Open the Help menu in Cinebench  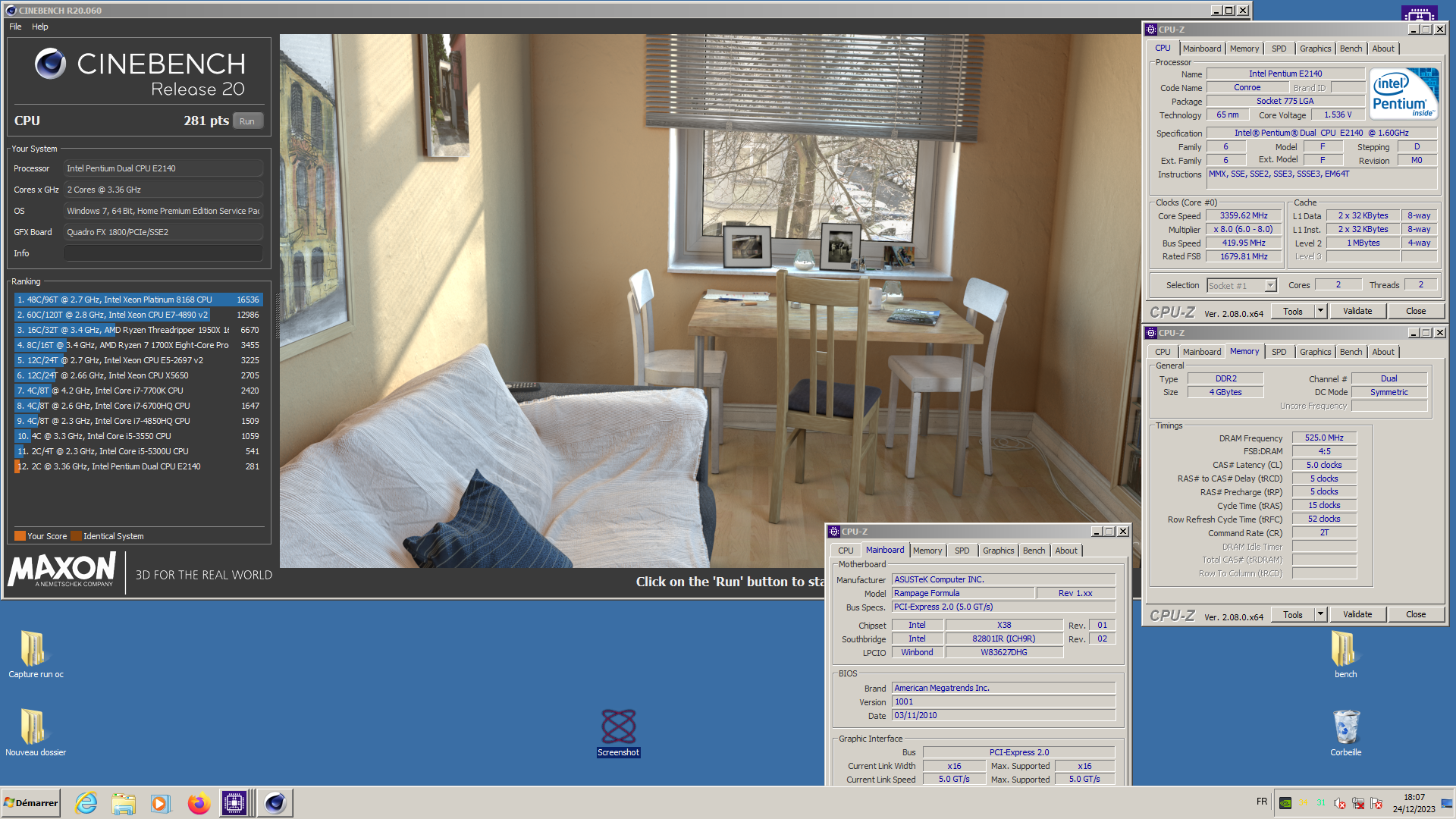point(40,27)
